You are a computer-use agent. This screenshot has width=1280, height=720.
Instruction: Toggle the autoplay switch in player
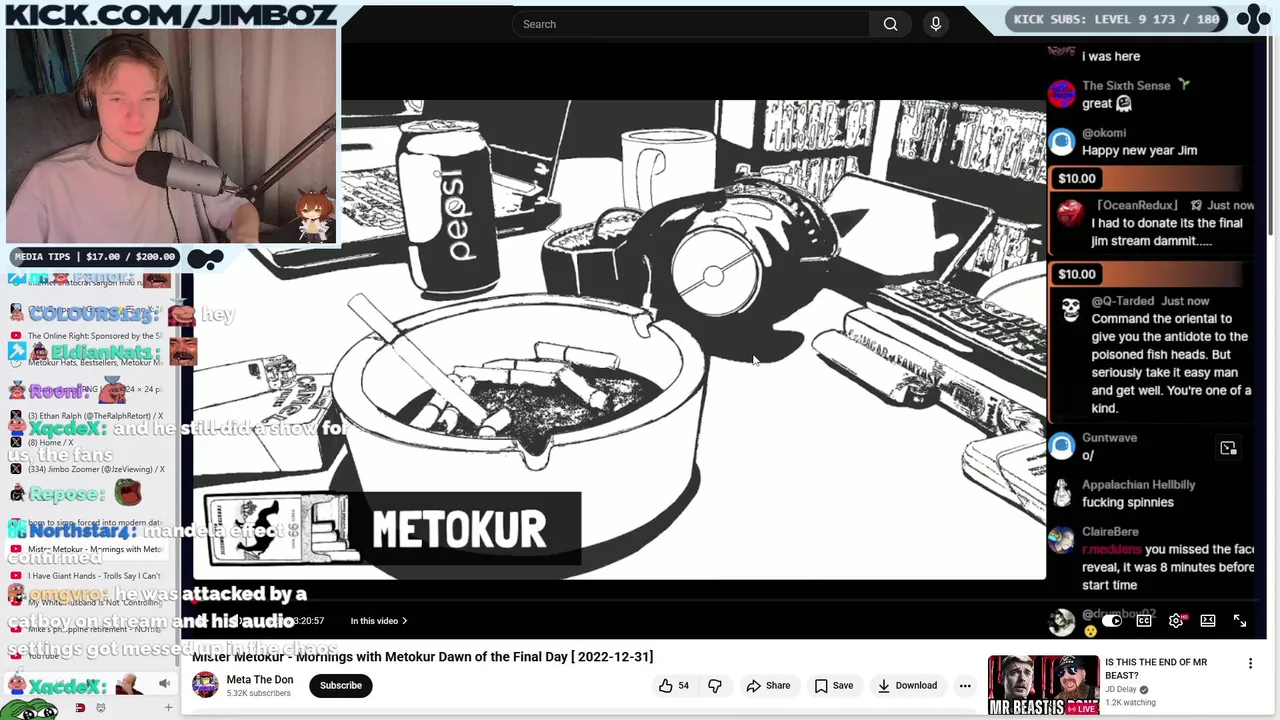coord(1110,621)
